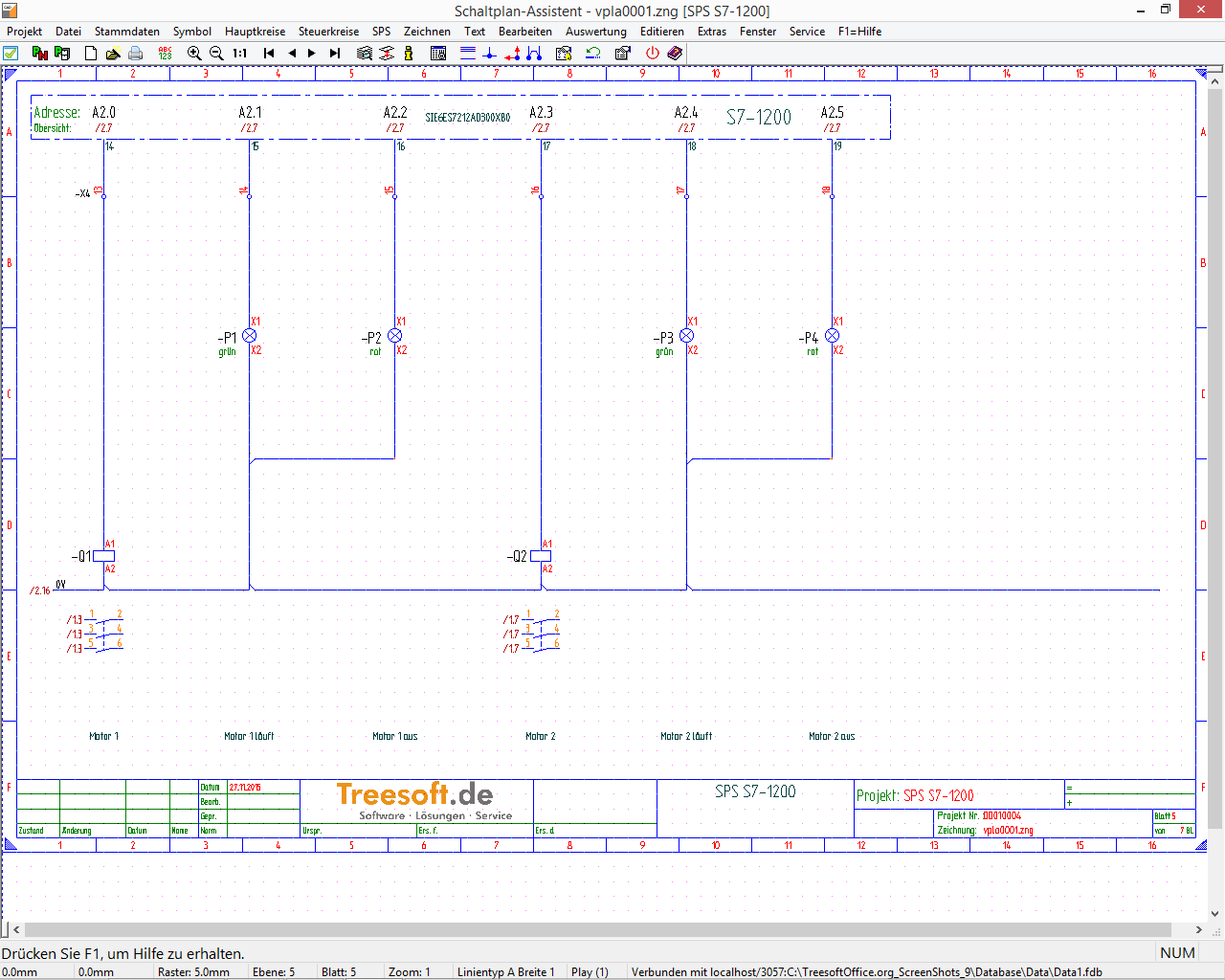Click vertical scrollbar down arrow
The height and width of the screenshot is (980, 1225).
pos(1215,913)
